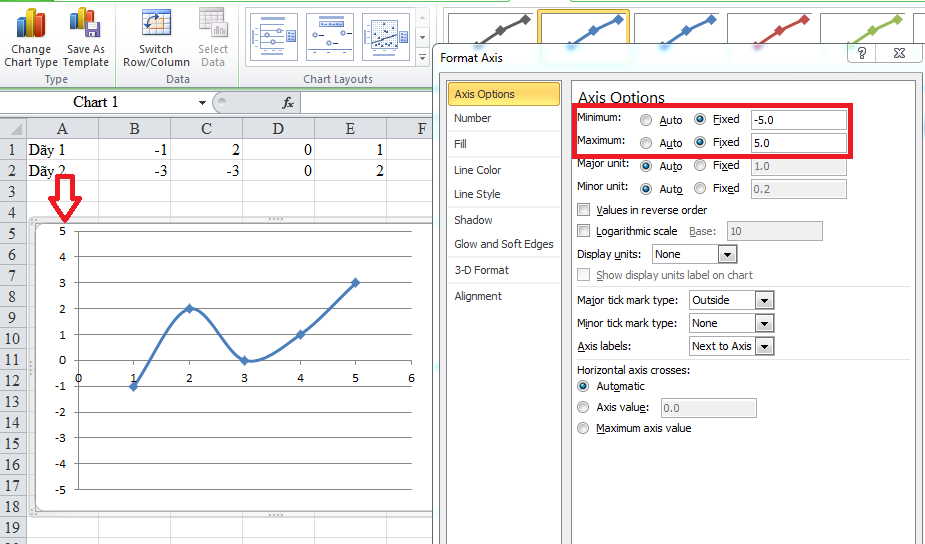Set Minimum to Auto radio button
This screenshot has height=544, width=925.
pos(646,120)
